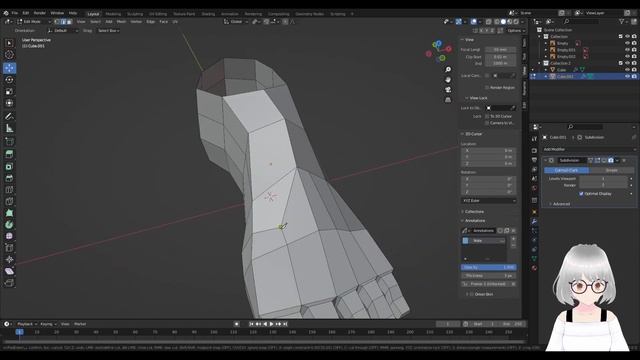
Task: Click the Blender logo menu icon
Action: point(6,13)
